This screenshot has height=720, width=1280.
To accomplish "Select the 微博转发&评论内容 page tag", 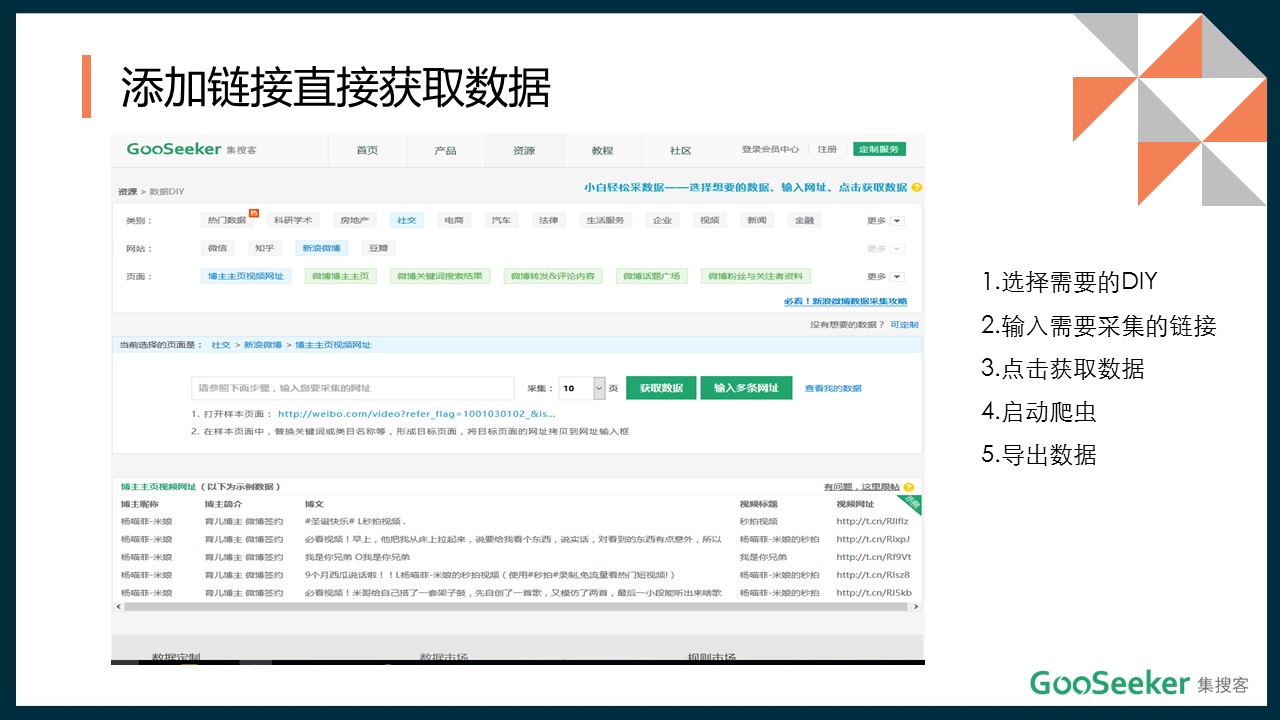I will click(553, 276).
